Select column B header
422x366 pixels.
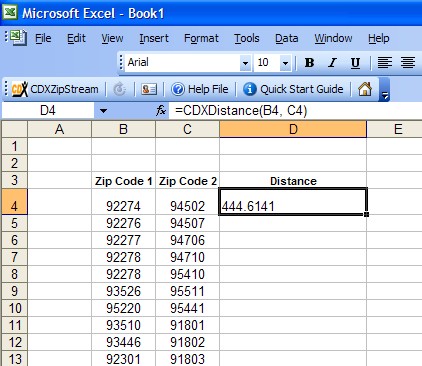pyautogui.click(x=123, y=129)
